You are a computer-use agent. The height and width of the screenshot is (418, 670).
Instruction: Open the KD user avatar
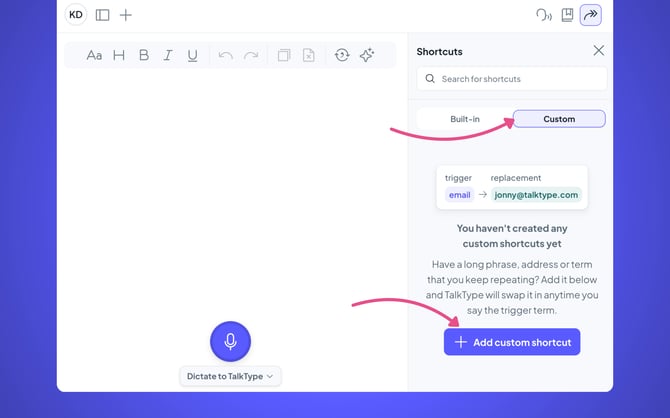point(76,15)
